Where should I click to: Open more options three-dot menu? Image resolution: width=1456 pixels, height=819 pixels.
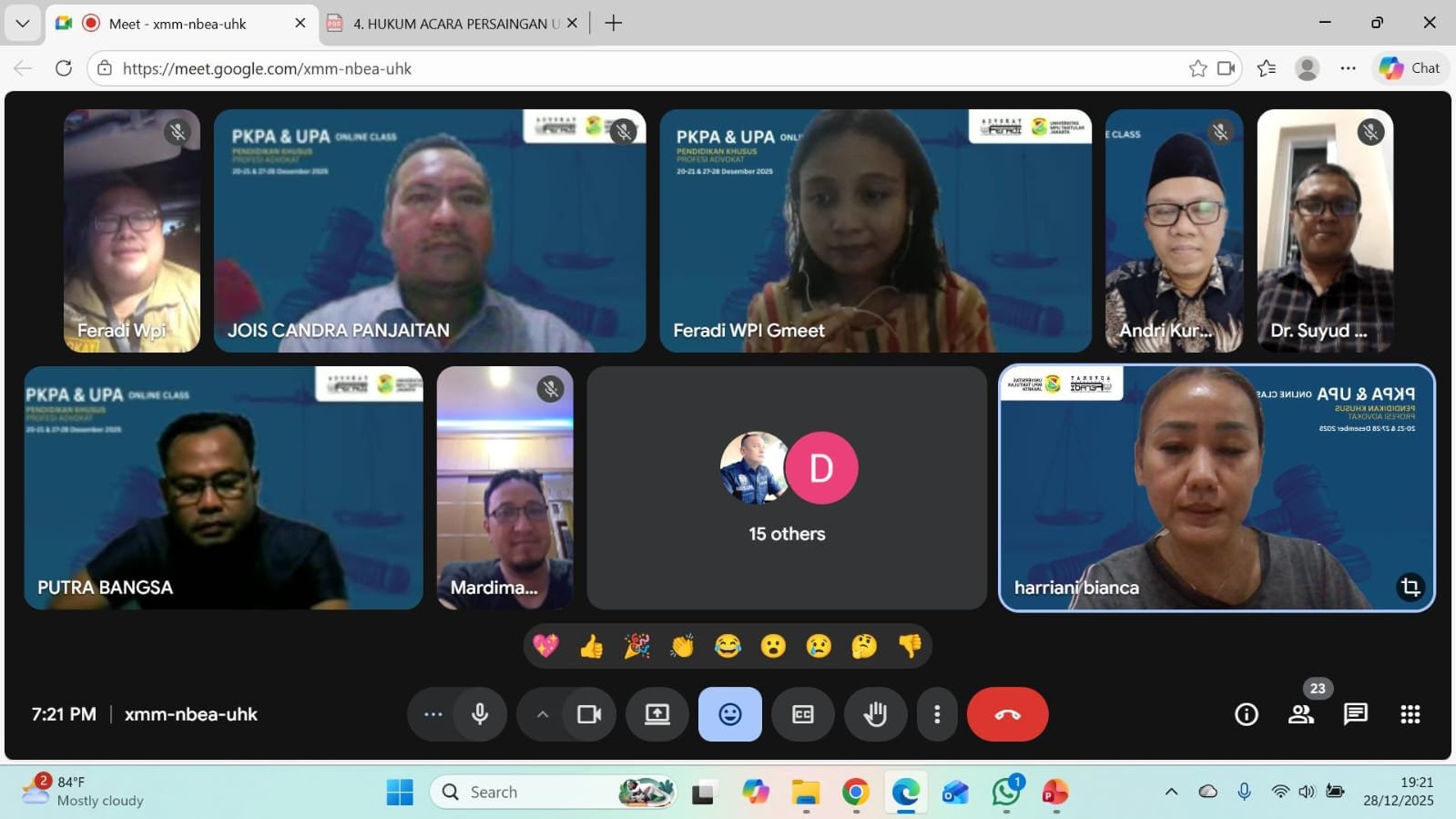(936, 714)
